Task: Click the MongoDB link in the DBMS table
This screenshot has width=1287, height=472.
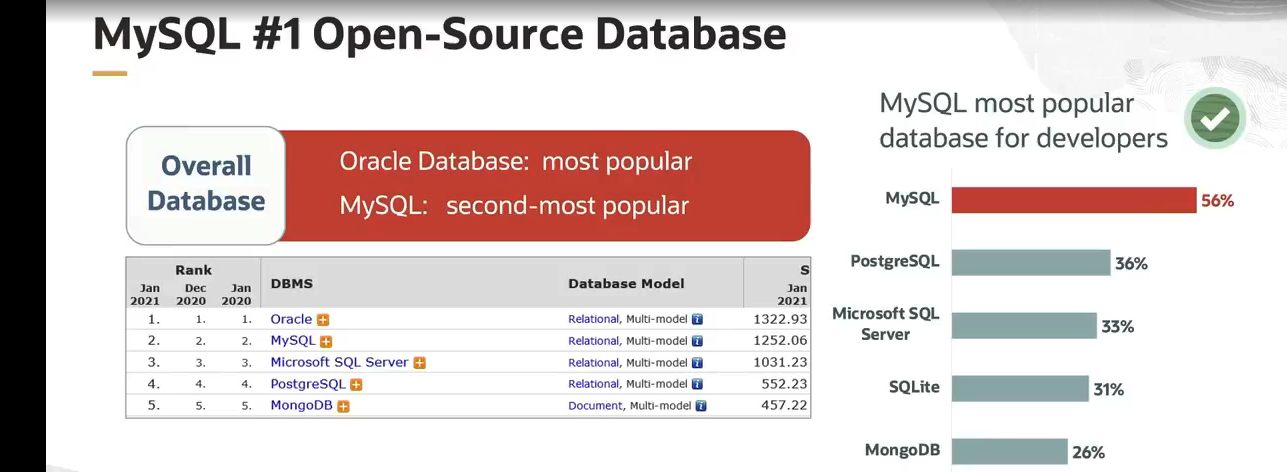Action: tap(301, 406)
